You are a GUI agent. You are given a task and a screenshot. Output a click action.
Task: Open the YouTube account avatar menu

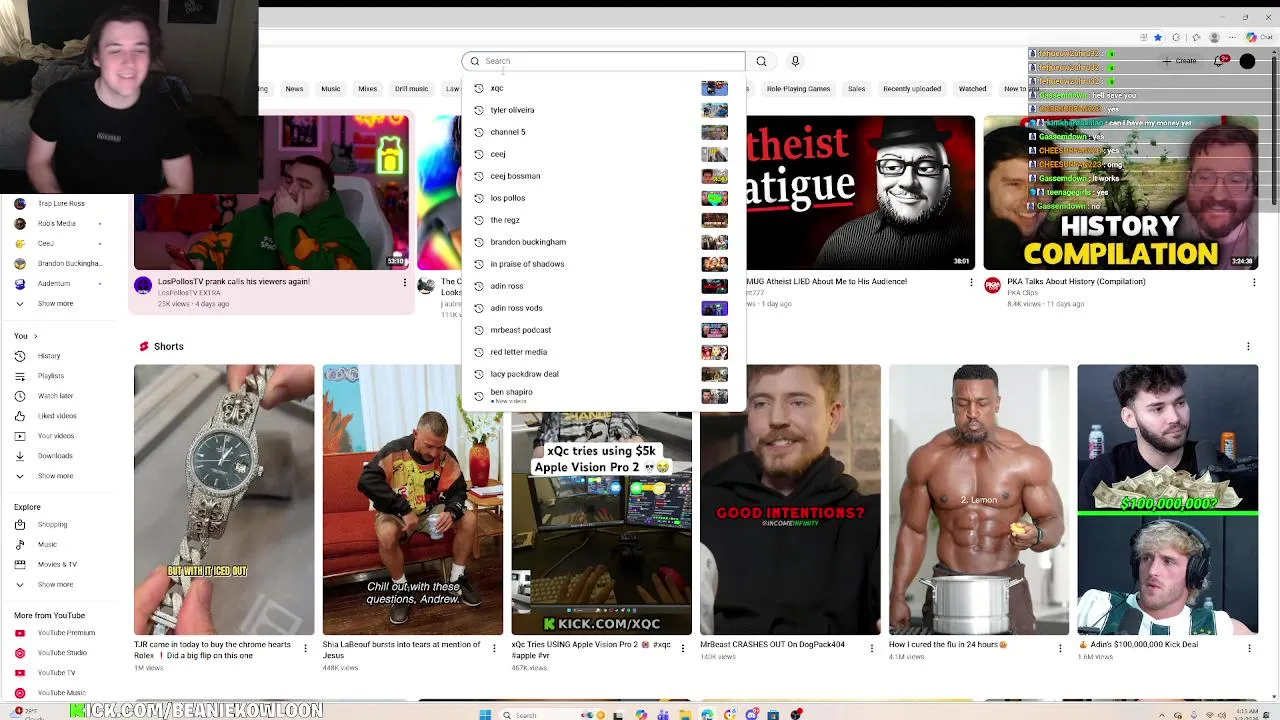(1247, 61)
